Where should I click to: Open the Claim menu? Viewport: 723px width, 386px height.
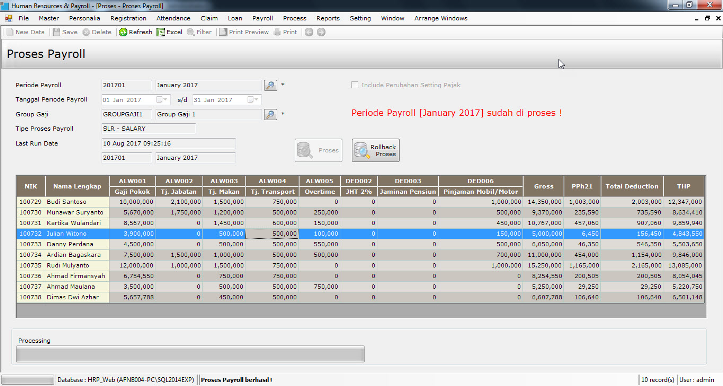[209, 18]
